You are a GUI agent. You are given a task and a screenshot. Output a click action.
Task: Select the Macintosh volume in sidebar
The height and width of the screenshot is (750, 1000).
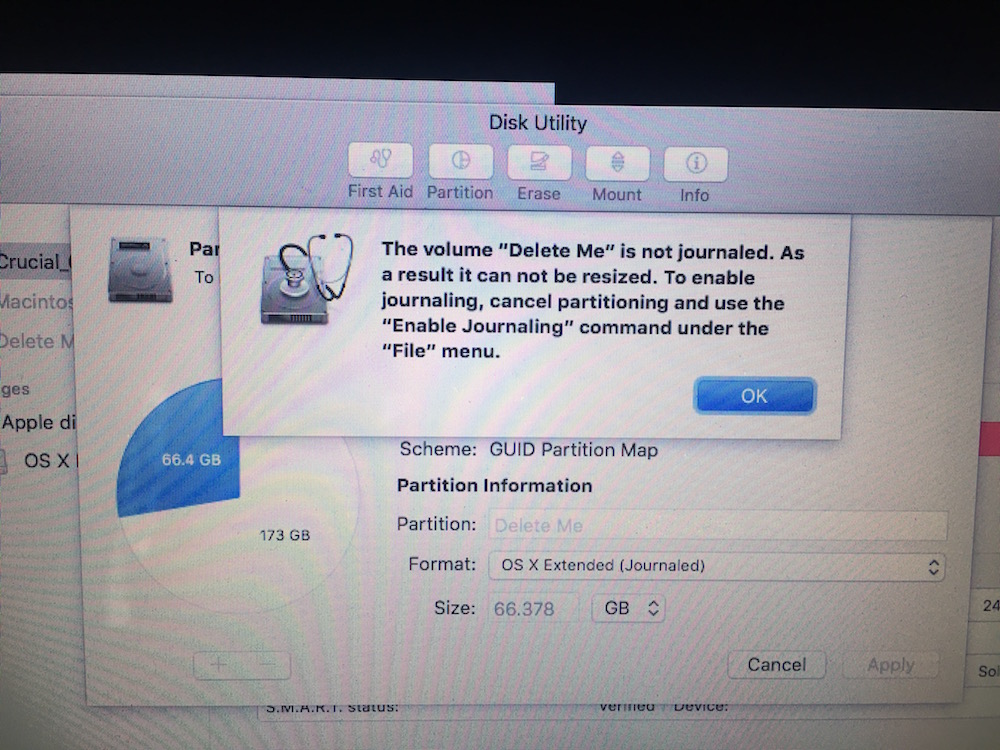point(36,300)
